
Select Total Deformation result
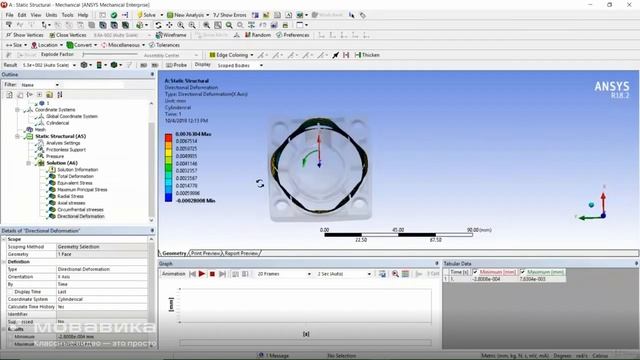tap(75, 176)
